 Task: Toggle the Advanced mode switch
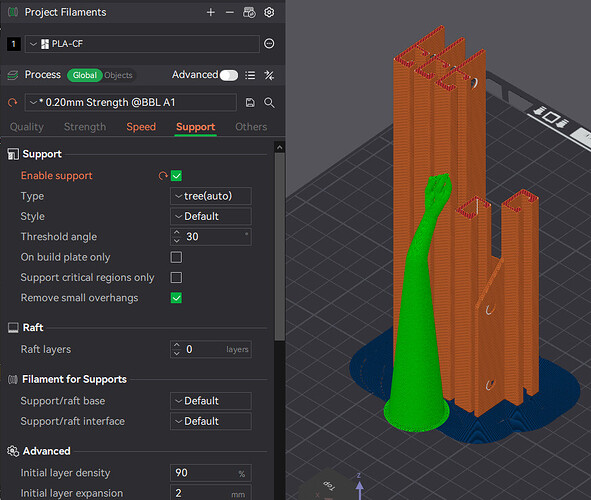coord(229,75)
